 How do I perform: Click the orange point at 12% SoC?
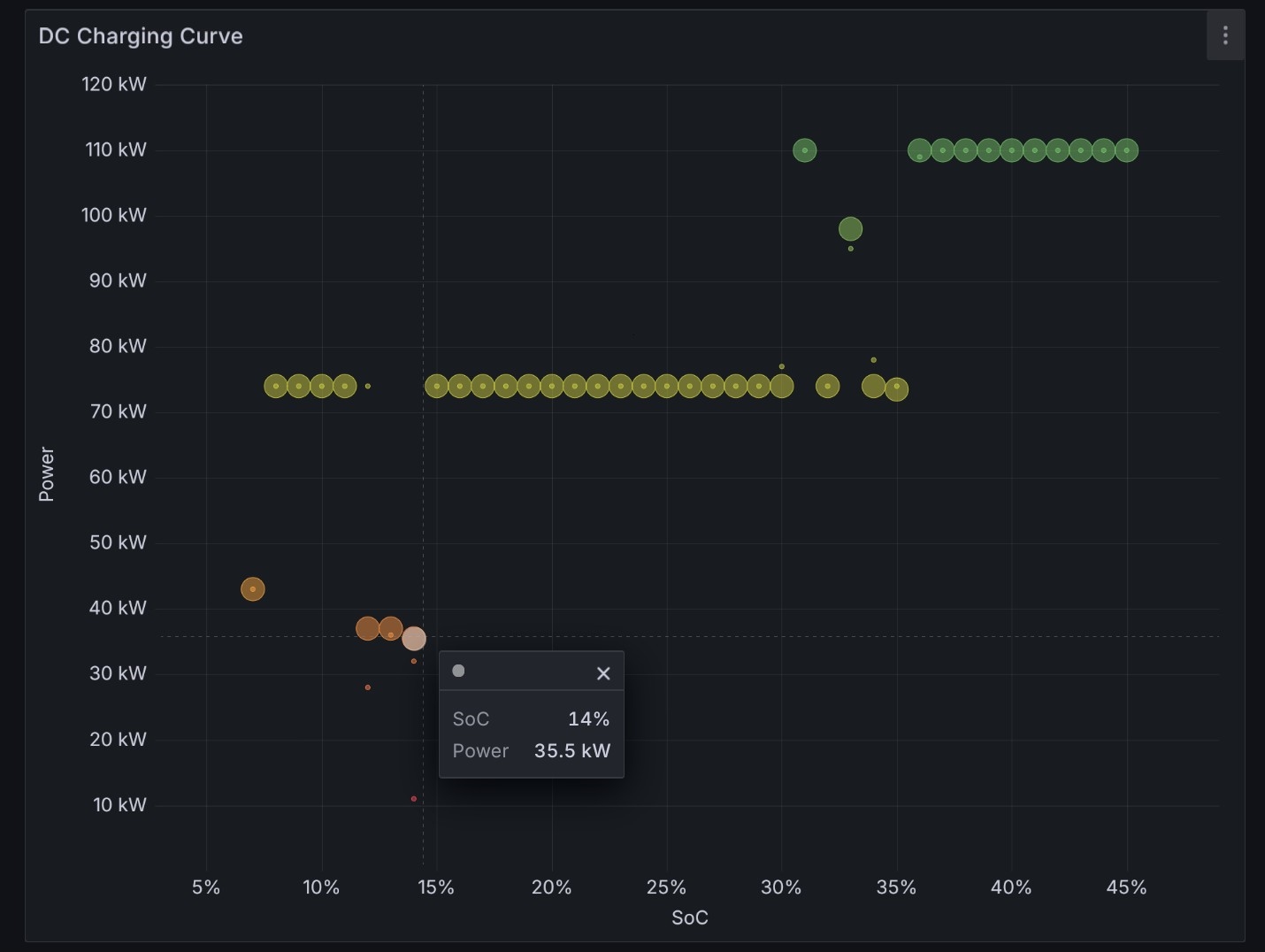(367, 628)
